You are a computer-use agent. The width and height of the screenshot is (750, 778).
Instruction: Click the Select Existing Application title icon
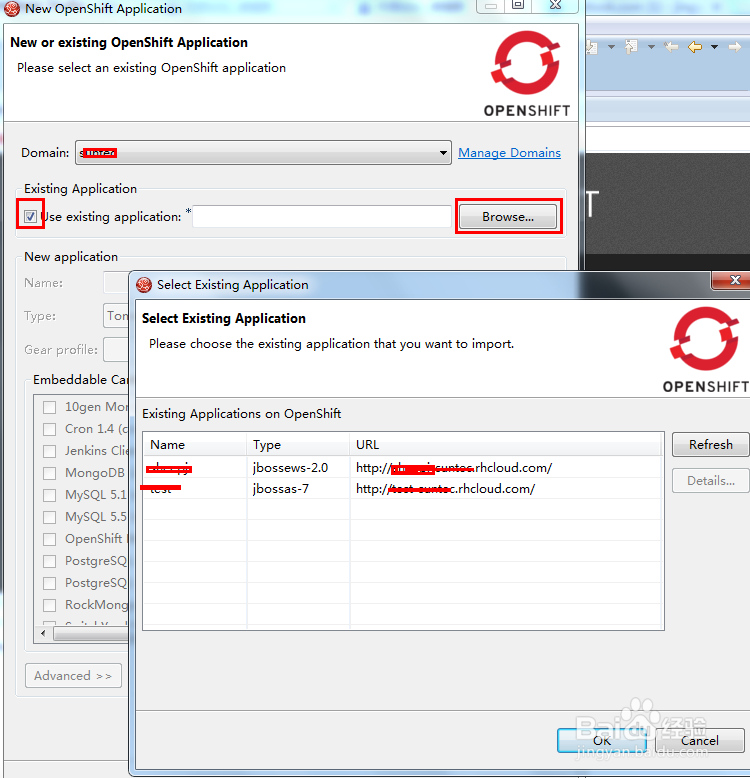(144, 285)
